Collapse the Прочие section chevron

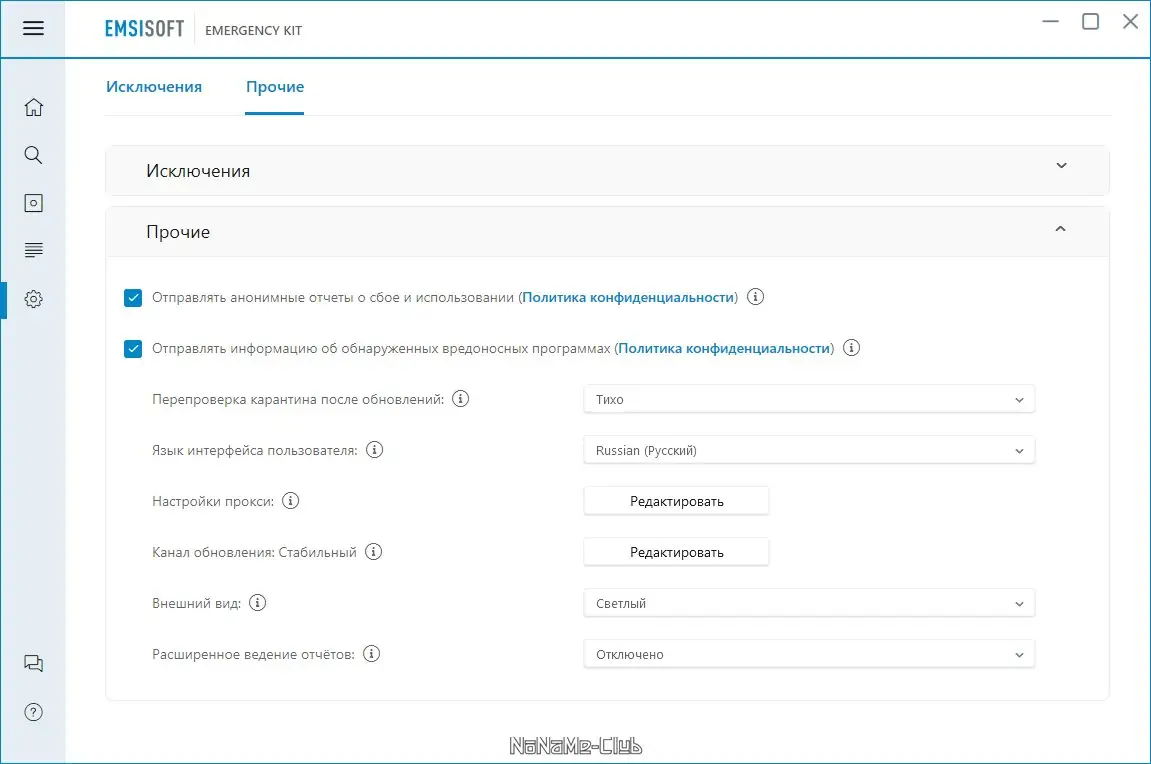tap(1061, 229)
